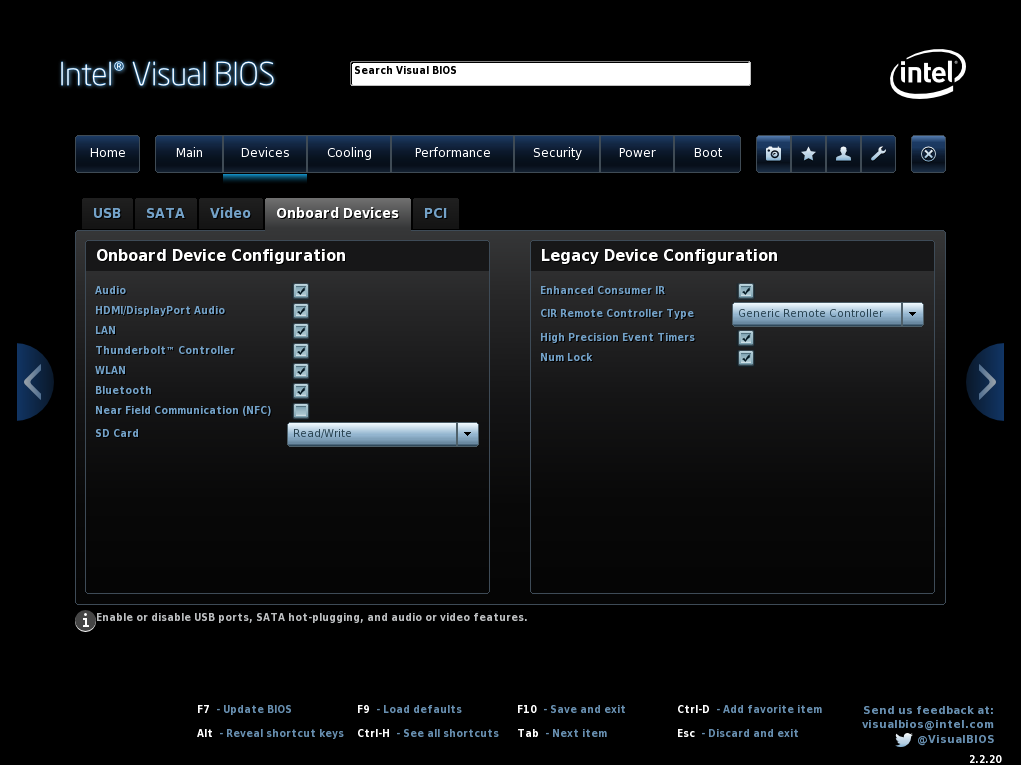Switch to the USB tab
1021x765 pixels.
(x=107, y=214)
